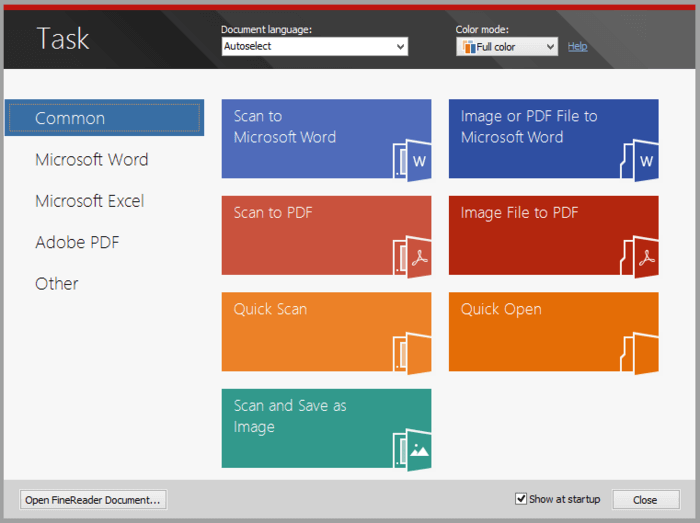700x523 pixels.
Task: Switch to the Microsoft Word category
Action: click(x=92, y=160)
